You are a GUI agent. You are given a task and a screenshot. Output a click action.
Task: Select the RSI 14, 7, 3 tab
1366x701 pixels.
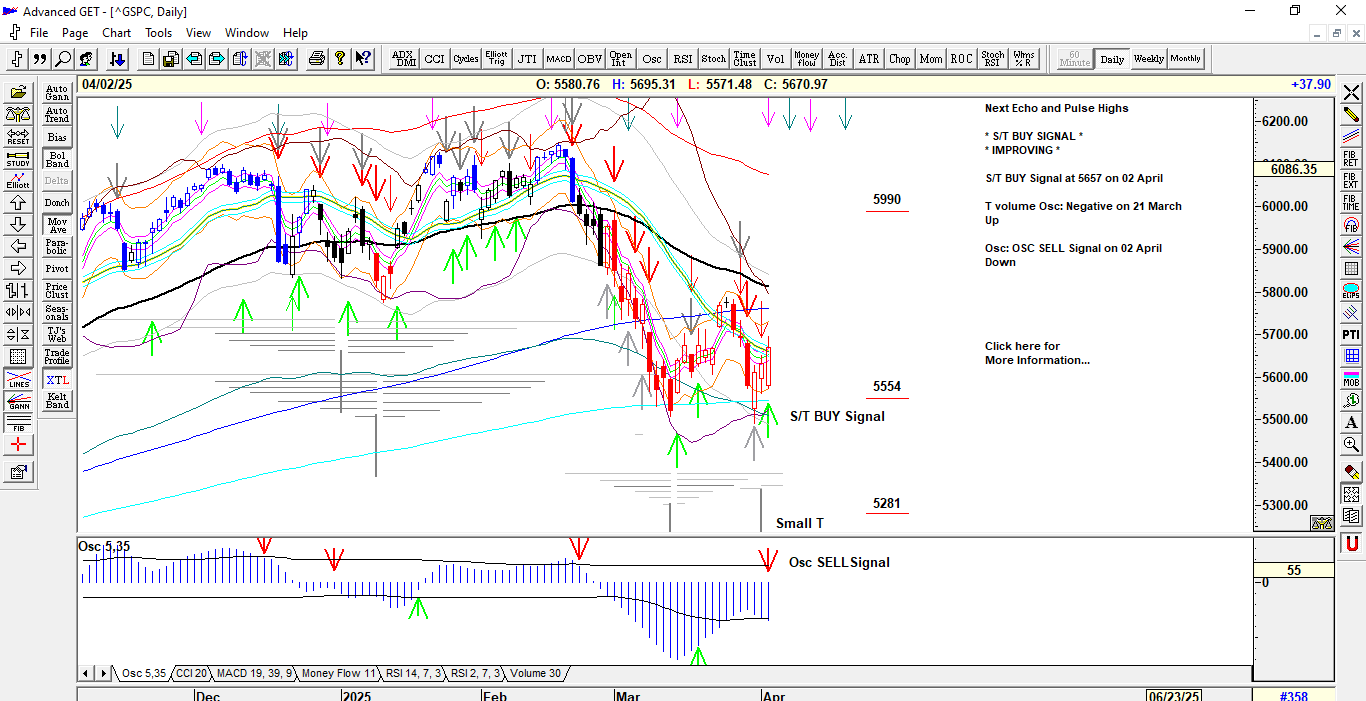pyautogui.click(x=413, y=673)
